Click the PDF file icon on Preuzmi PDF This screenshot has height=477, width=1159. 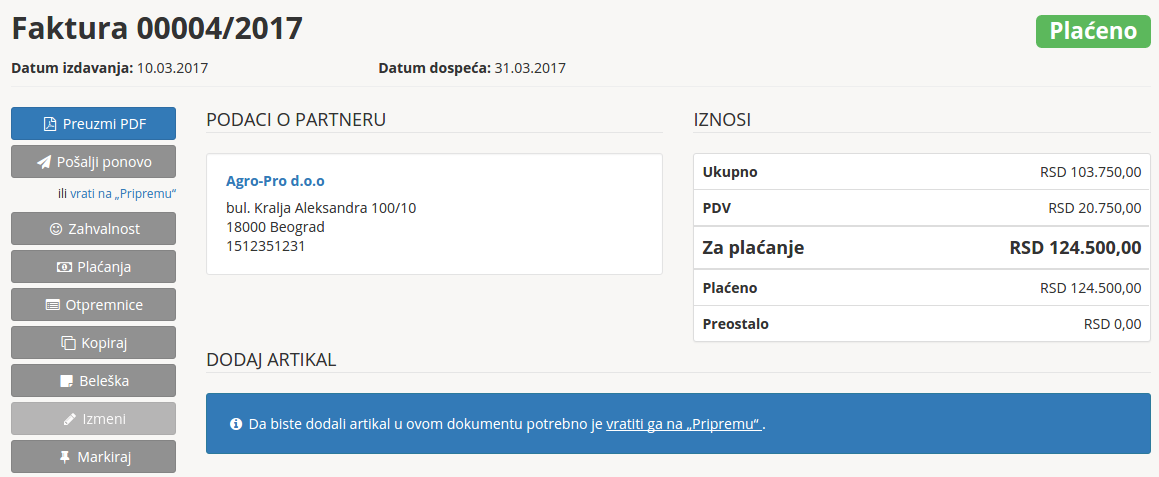(49, 124)
